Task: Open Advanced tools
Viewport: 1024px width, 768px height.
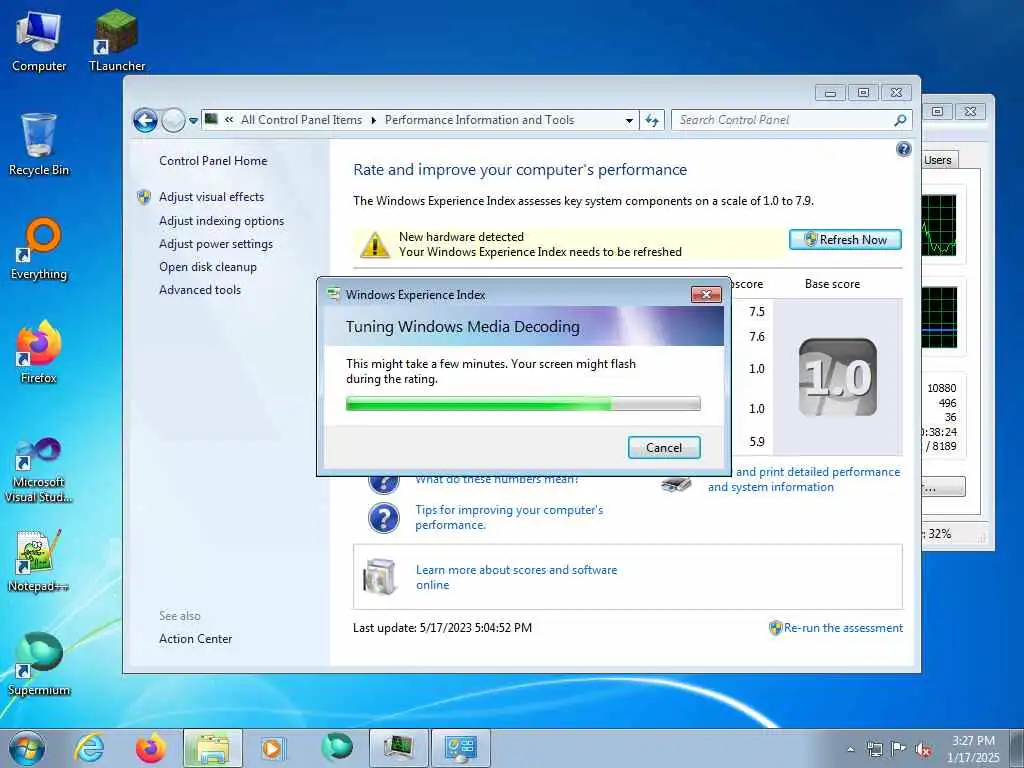Action: 200,289
